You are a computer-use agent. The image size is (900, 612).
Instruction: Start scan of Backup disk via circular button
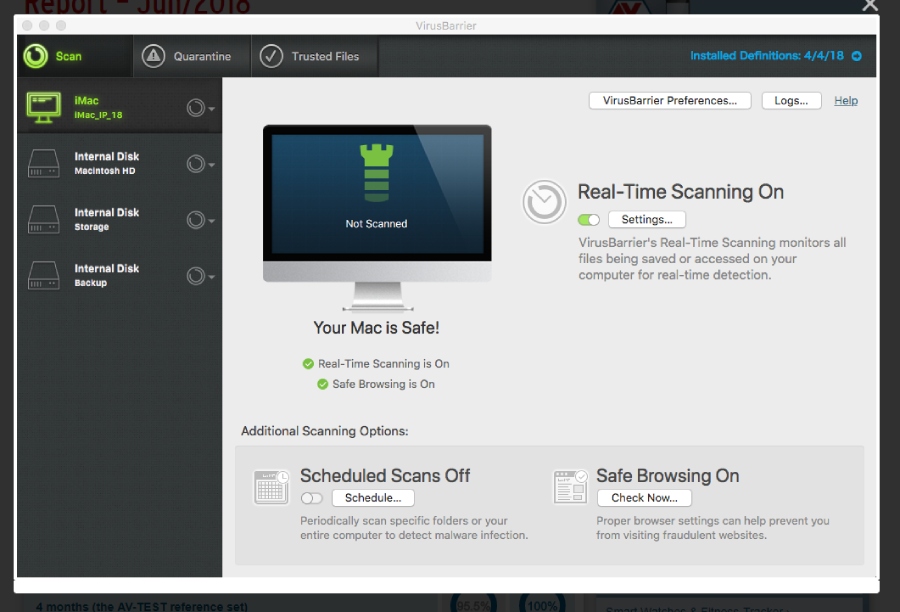(196, 276)
